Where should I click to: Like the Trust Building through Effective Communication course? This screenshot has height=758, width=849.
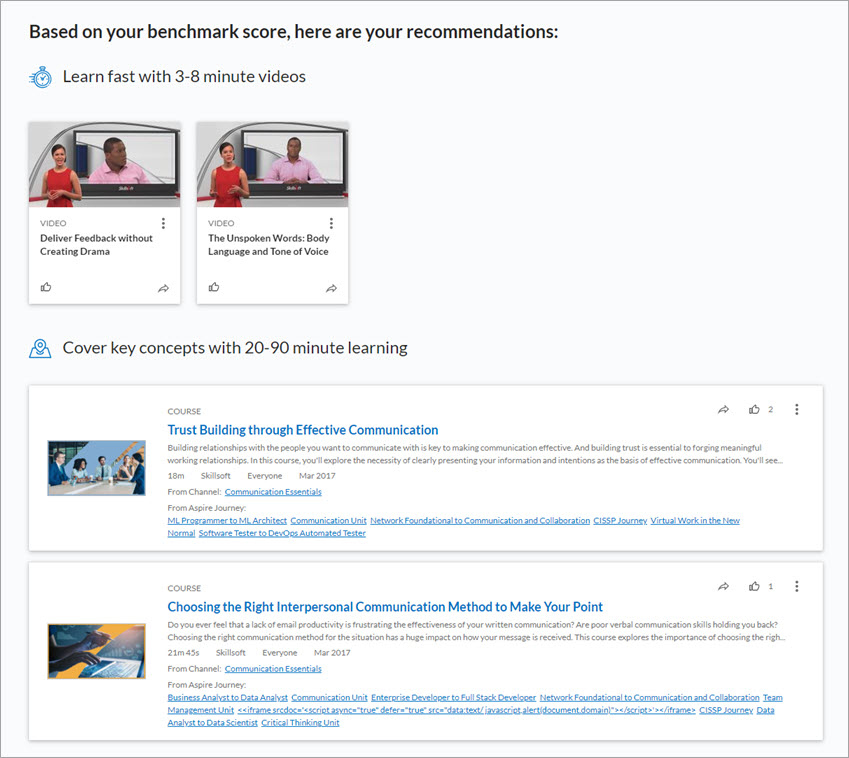[754, 410]
